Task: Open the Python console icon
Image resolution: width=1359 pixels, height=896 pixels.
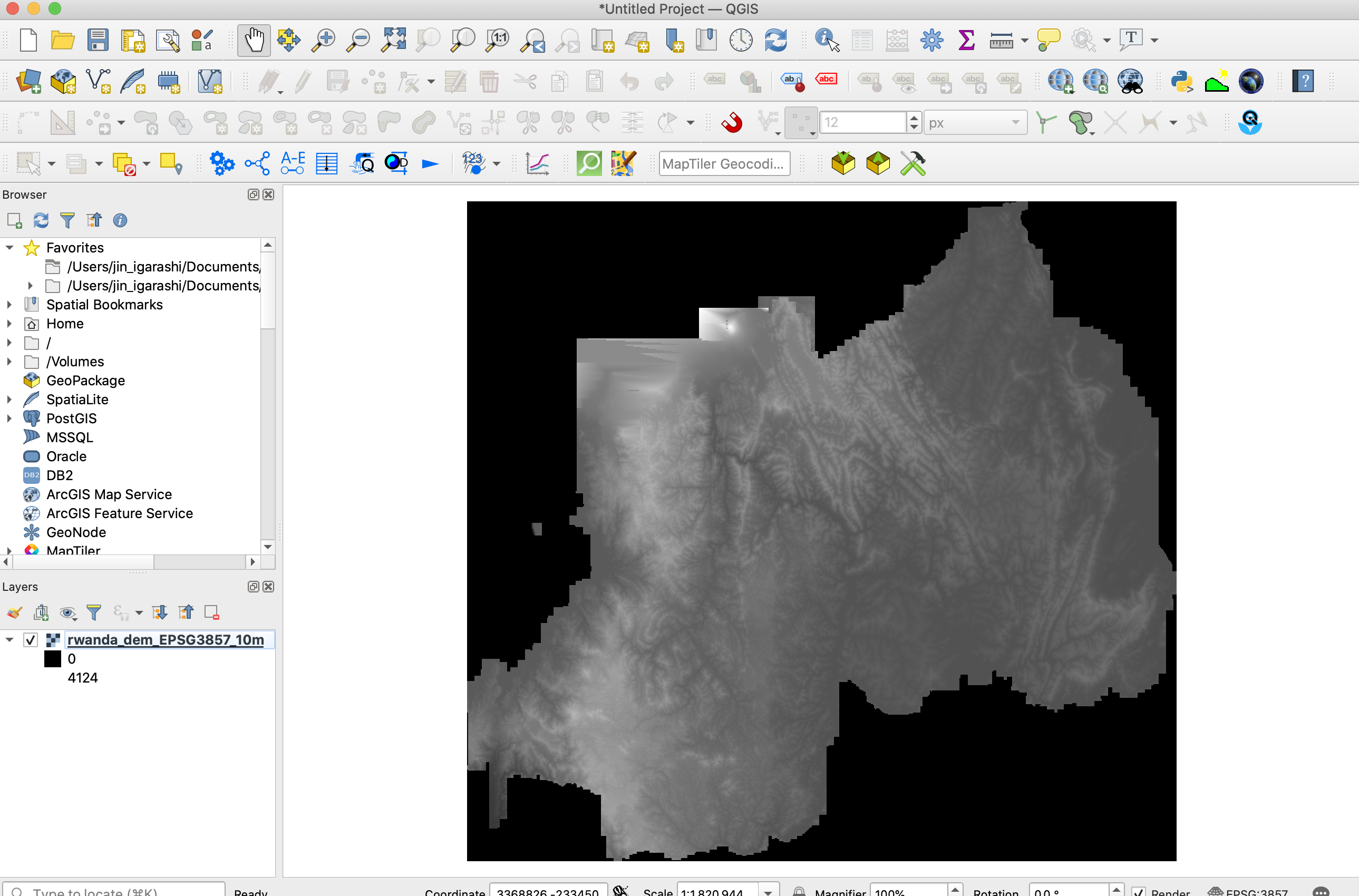Action: [1181, 81]
